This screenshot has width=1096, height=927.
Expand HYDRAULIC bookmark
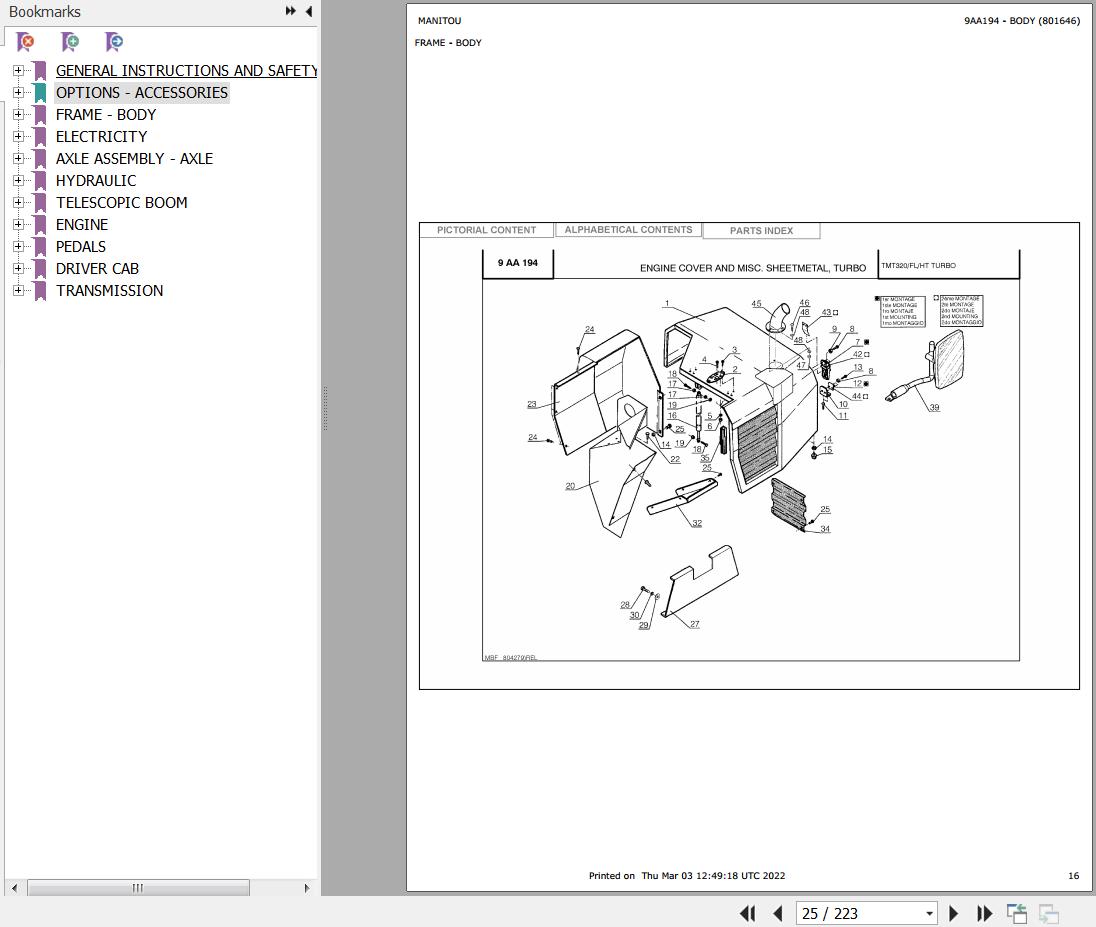pyautogui.click(x=18, y=180)
